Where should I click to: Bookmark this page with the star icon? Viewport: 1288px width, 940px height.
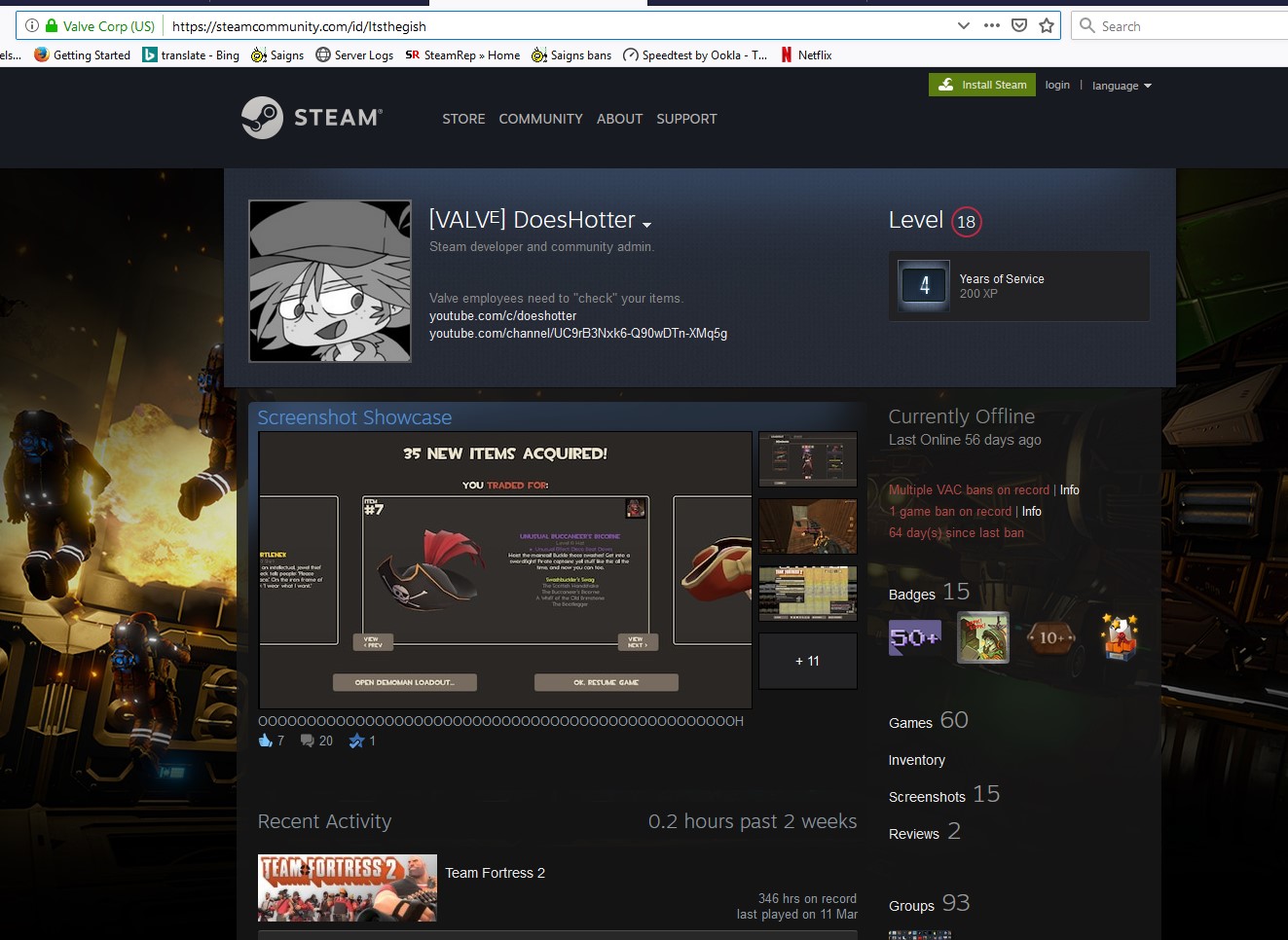tap(1047, 25)
